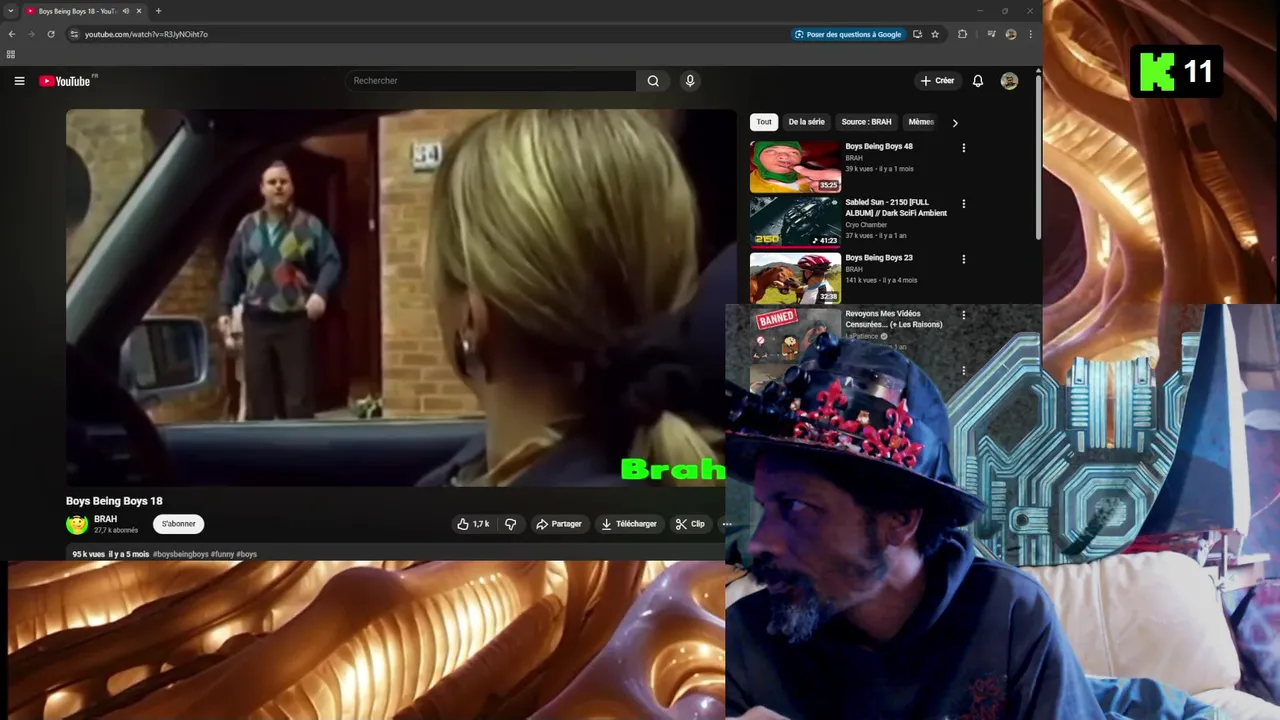Click the Créer button
The width and height of the screenshot is (1280, 720).
click(x=937, y=81)
